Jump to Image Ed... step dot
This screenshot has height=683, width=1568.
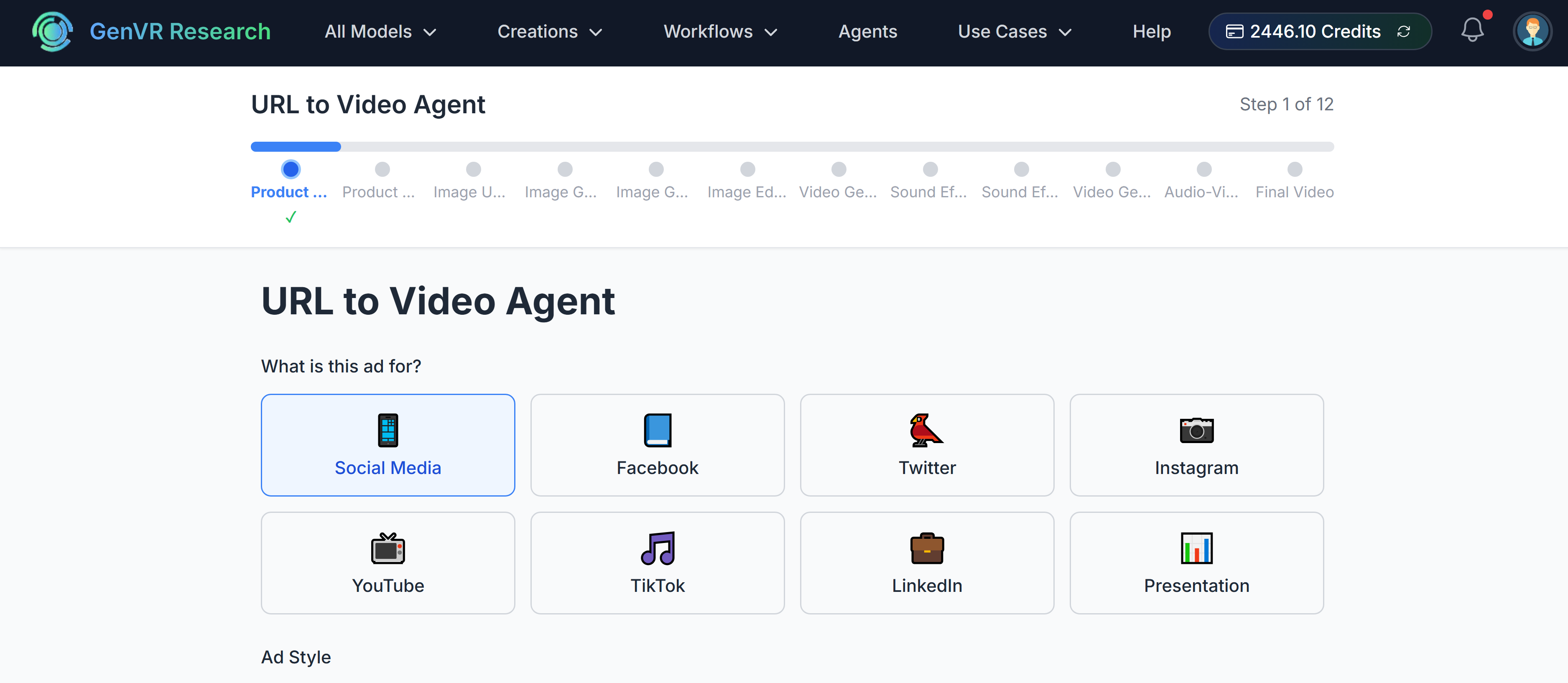click(747, 169)
